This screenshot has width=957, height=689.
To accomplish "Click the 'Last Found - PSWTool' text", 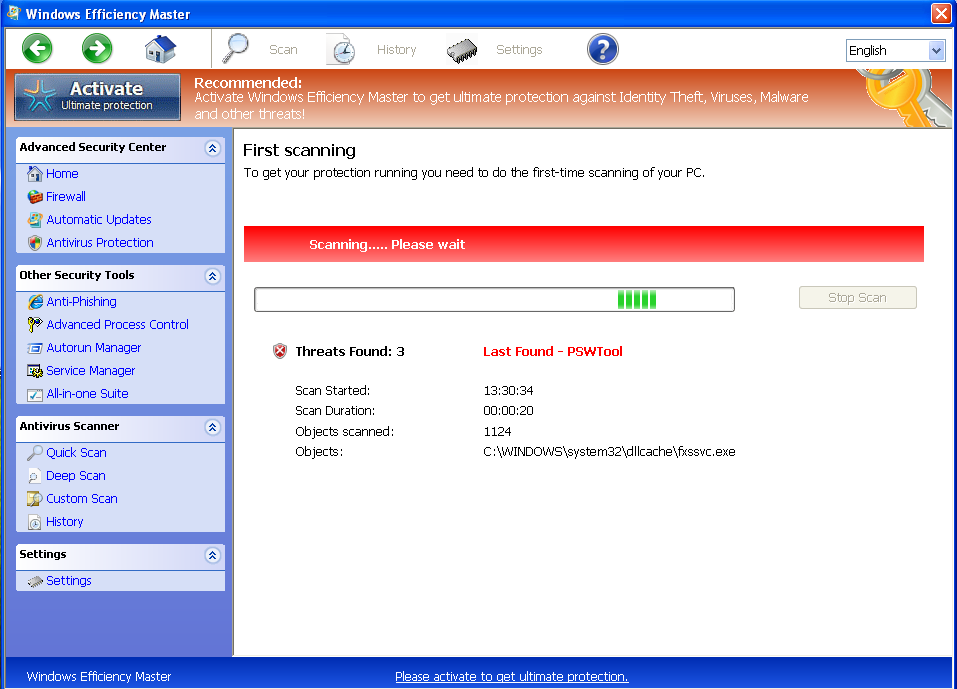I will pos(552,352).
